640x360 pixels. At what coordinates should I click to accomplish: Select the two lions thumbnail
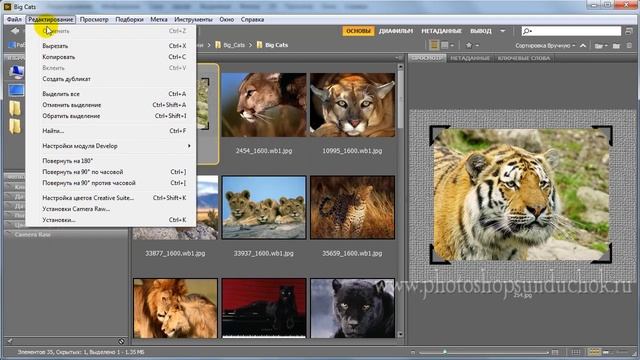[175, 308]
